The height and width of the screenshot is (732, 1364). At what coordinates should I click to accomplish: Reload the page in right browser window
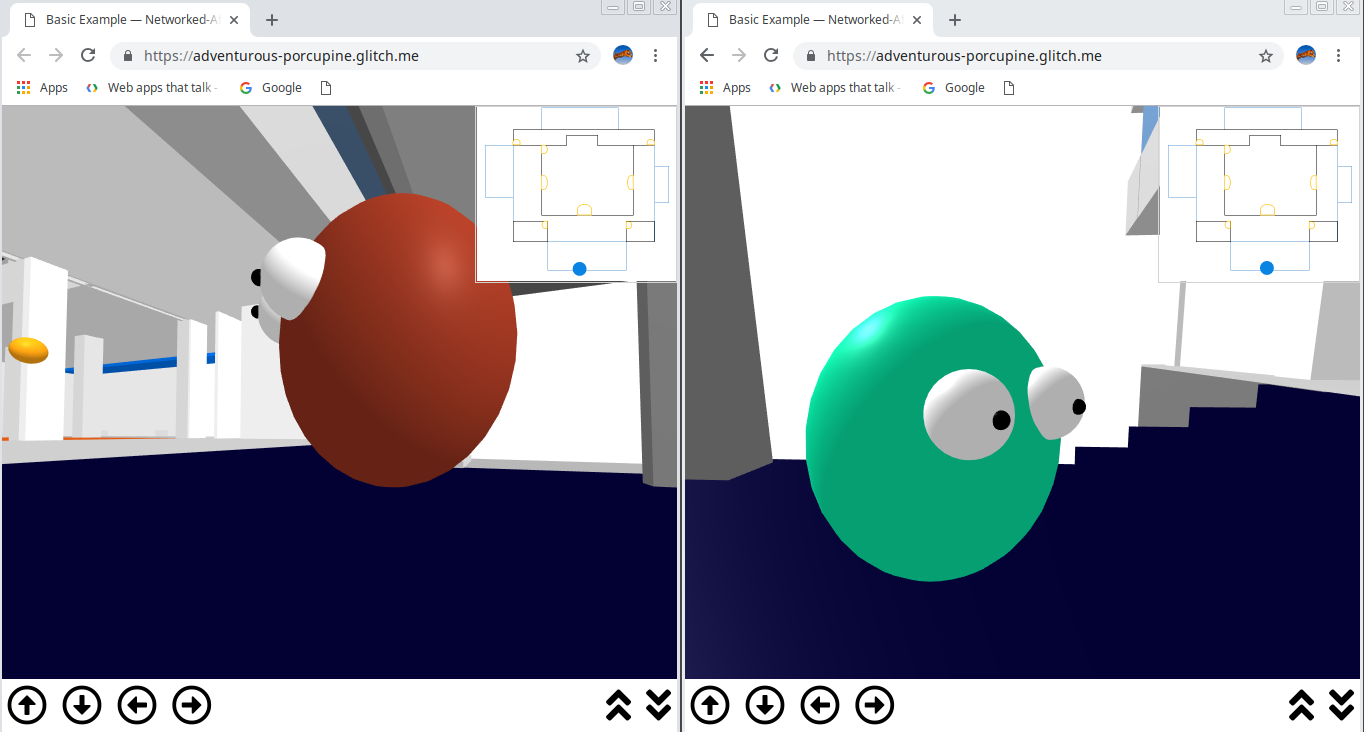coord(771,56)
